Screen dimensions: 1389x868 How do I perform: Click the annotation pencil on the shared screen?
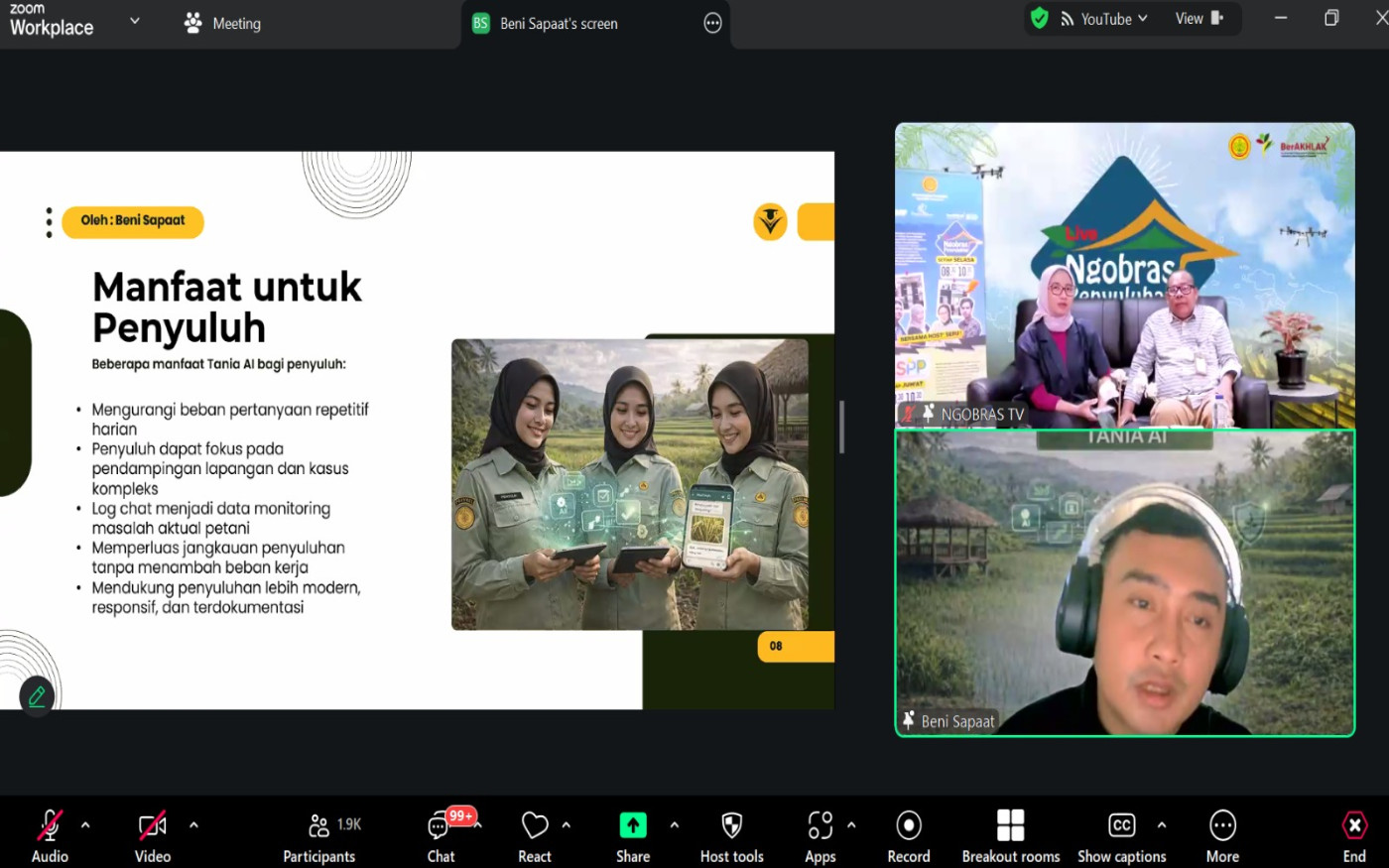[x=37, y=696]
